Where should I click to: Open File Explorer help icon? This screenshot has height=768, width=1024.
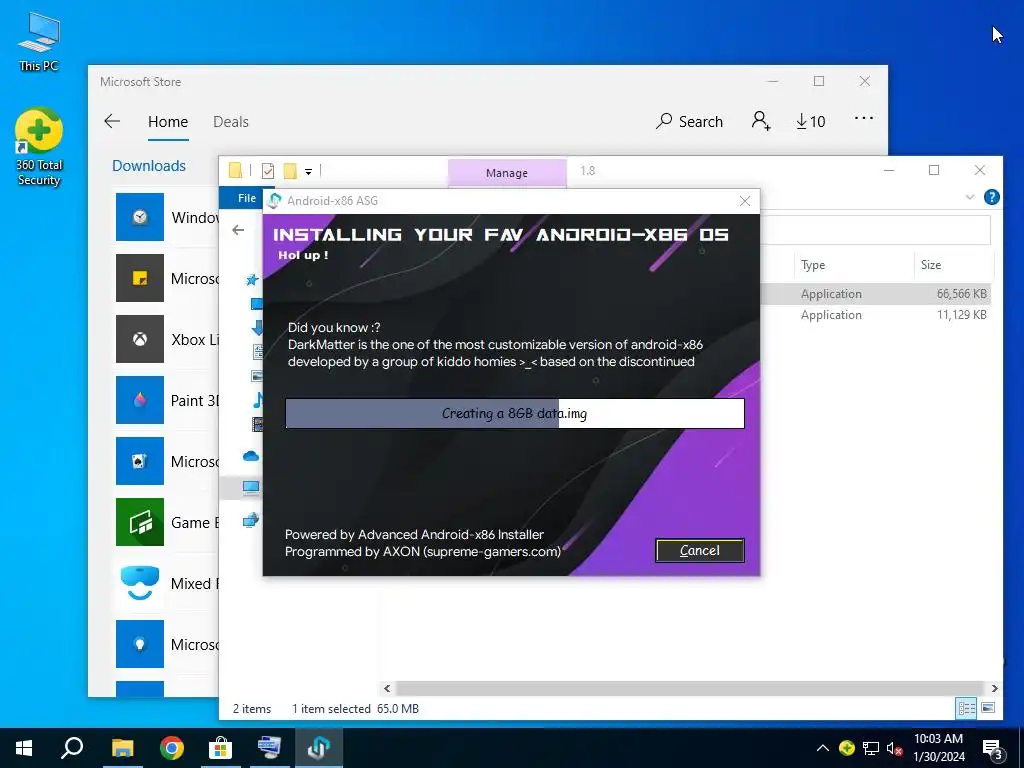coord(991,197)
